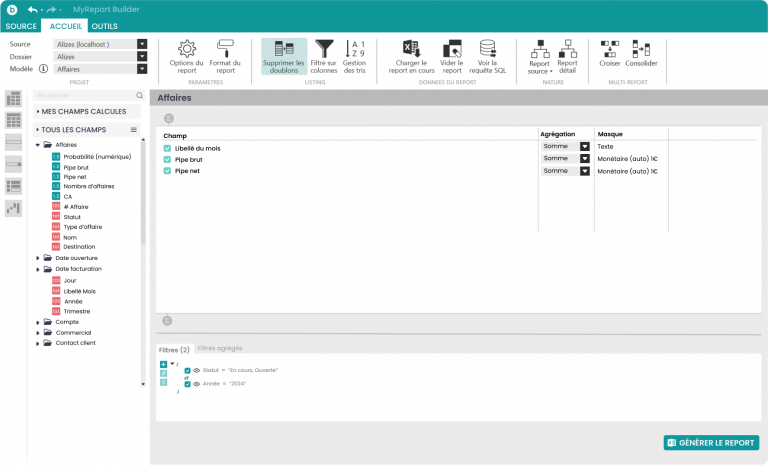
Task: Open the Filtres agrégés tab
Action: (x=219, y=348)
